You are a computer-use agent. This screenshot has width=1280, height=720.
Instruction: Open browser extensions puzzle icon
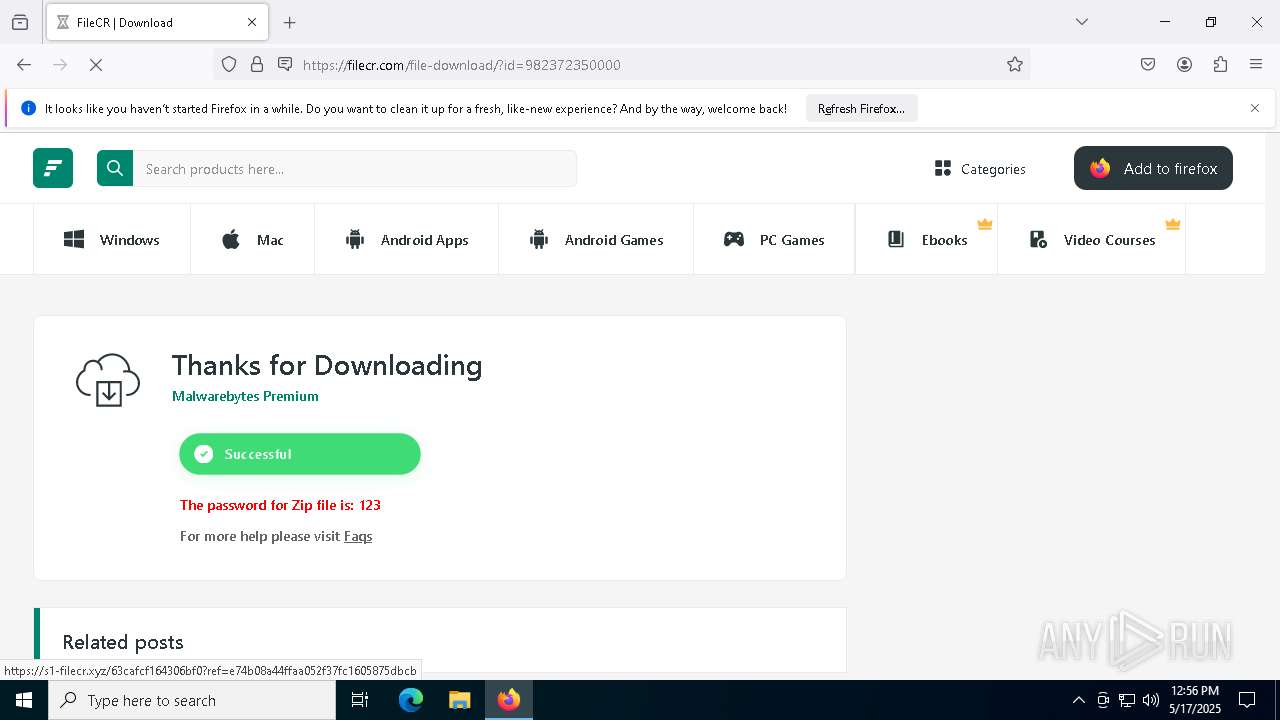[x=1220, y=65]
